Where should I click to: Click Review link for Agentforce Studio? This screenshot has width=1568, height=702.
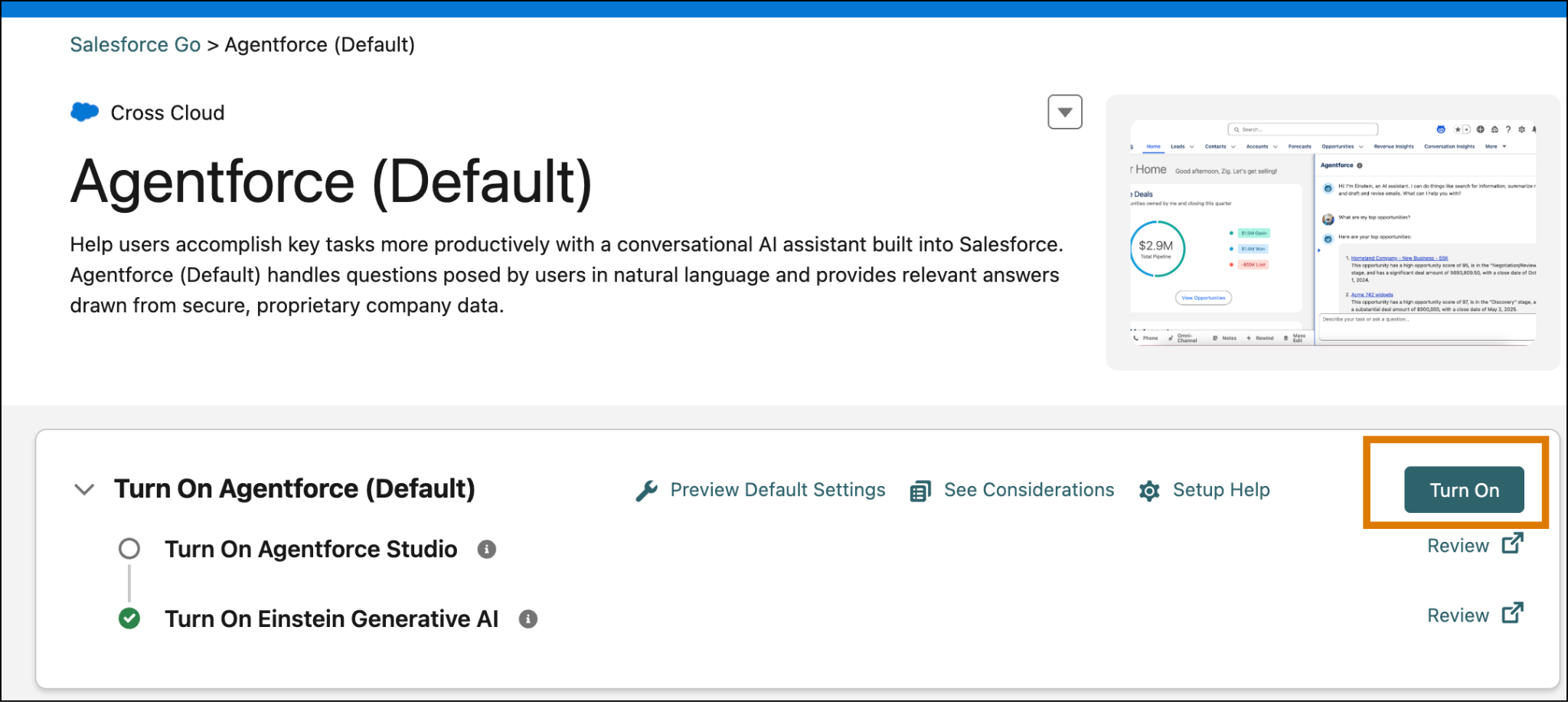click(1458, 546)
